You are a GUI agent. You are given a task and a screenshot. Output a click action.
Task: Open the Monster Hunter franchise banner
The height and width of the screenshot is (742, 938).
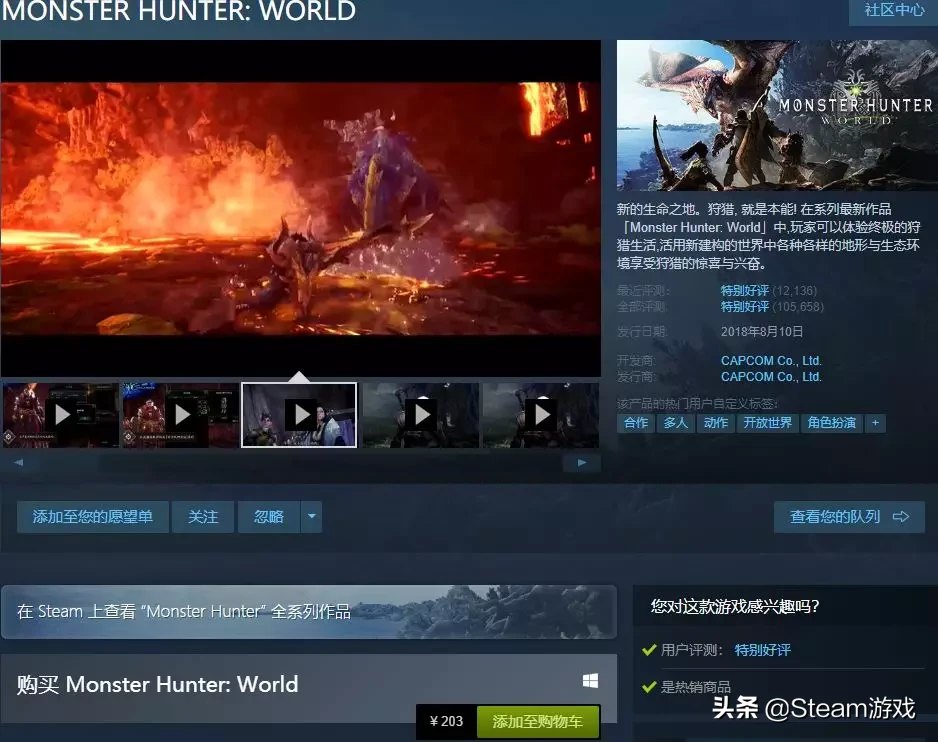309,612
